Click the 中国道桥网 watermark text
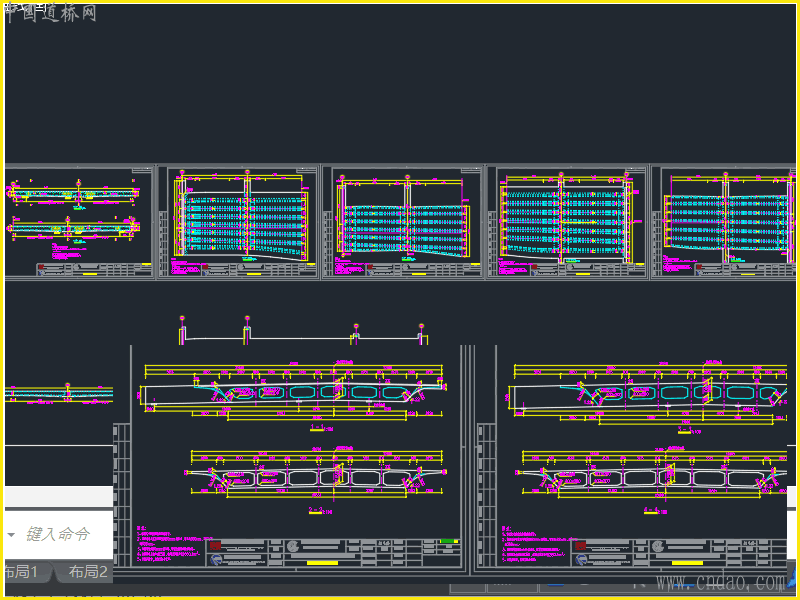Viewport: 800px width, 600px height. (50, 13)
